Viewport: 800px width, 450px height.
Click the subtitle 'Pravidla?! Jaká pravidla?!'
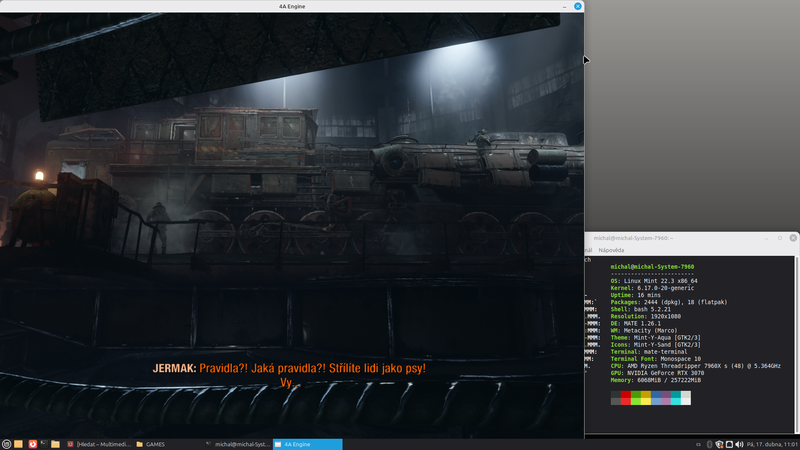click(x=262, y=368)
